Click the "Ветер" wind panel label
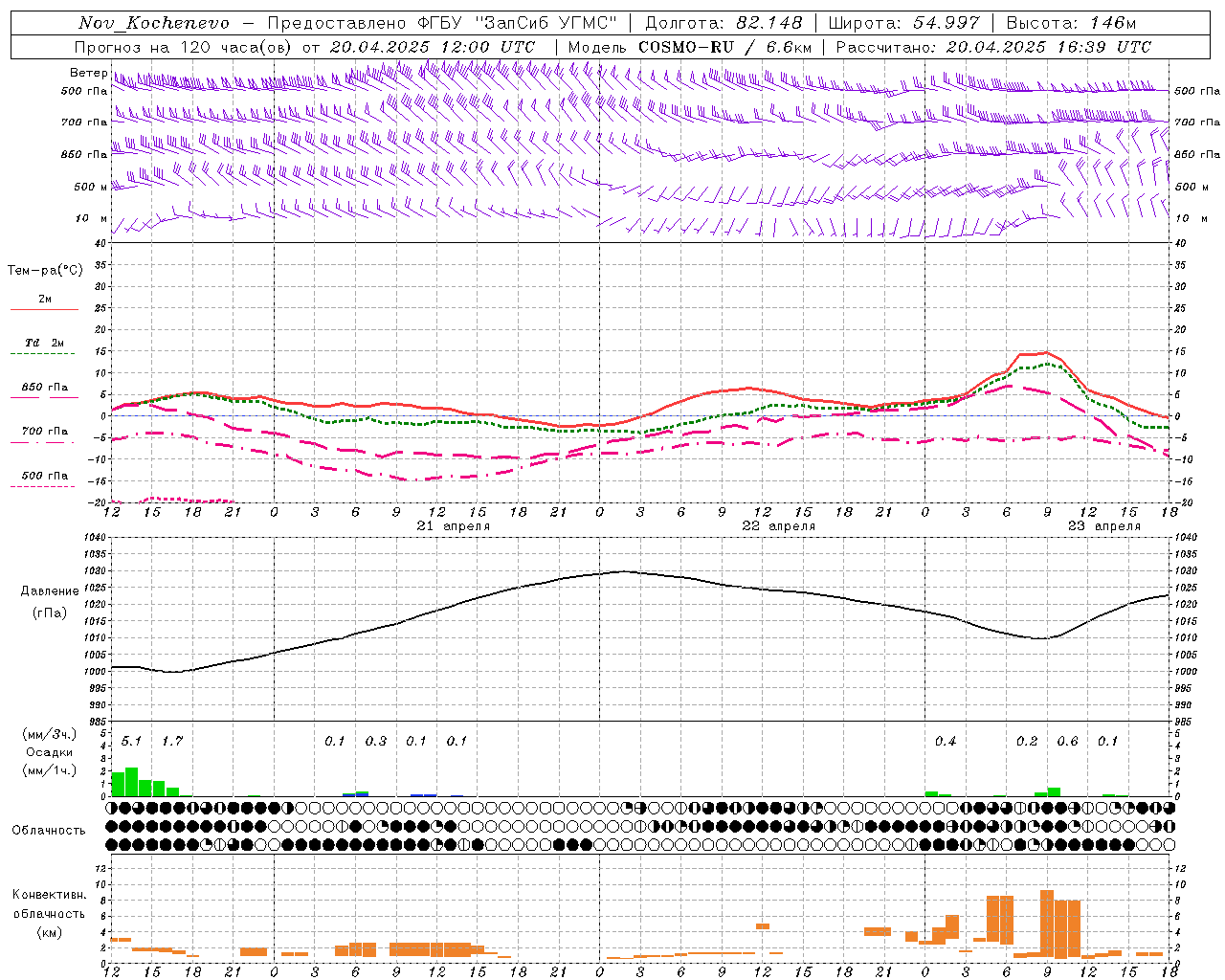 click(88, 73)
